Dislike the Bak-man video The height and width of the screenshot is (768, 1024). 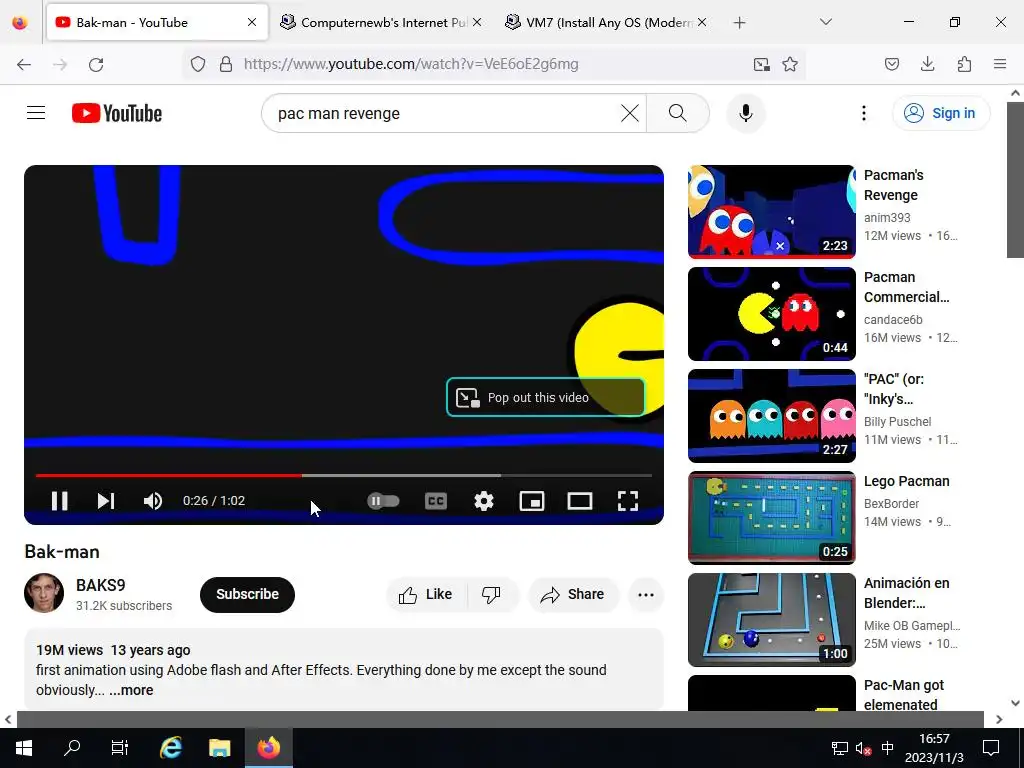(491, 594)
